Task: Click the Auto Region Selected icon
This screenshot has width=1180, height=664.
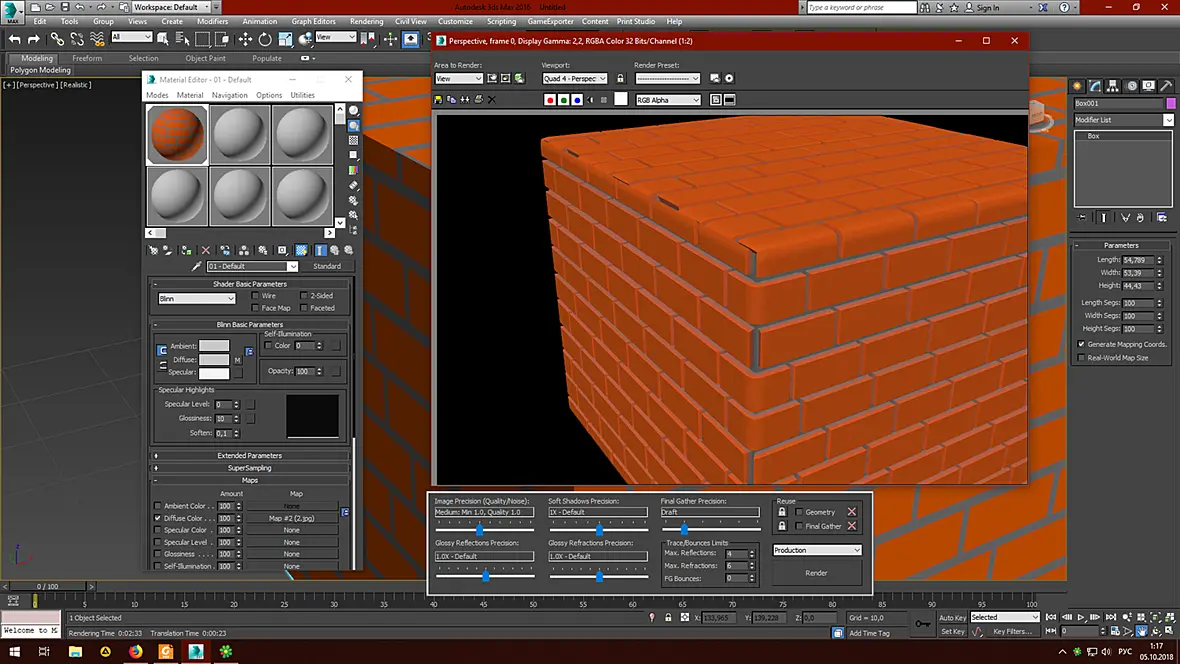Action: pos(506,78)
